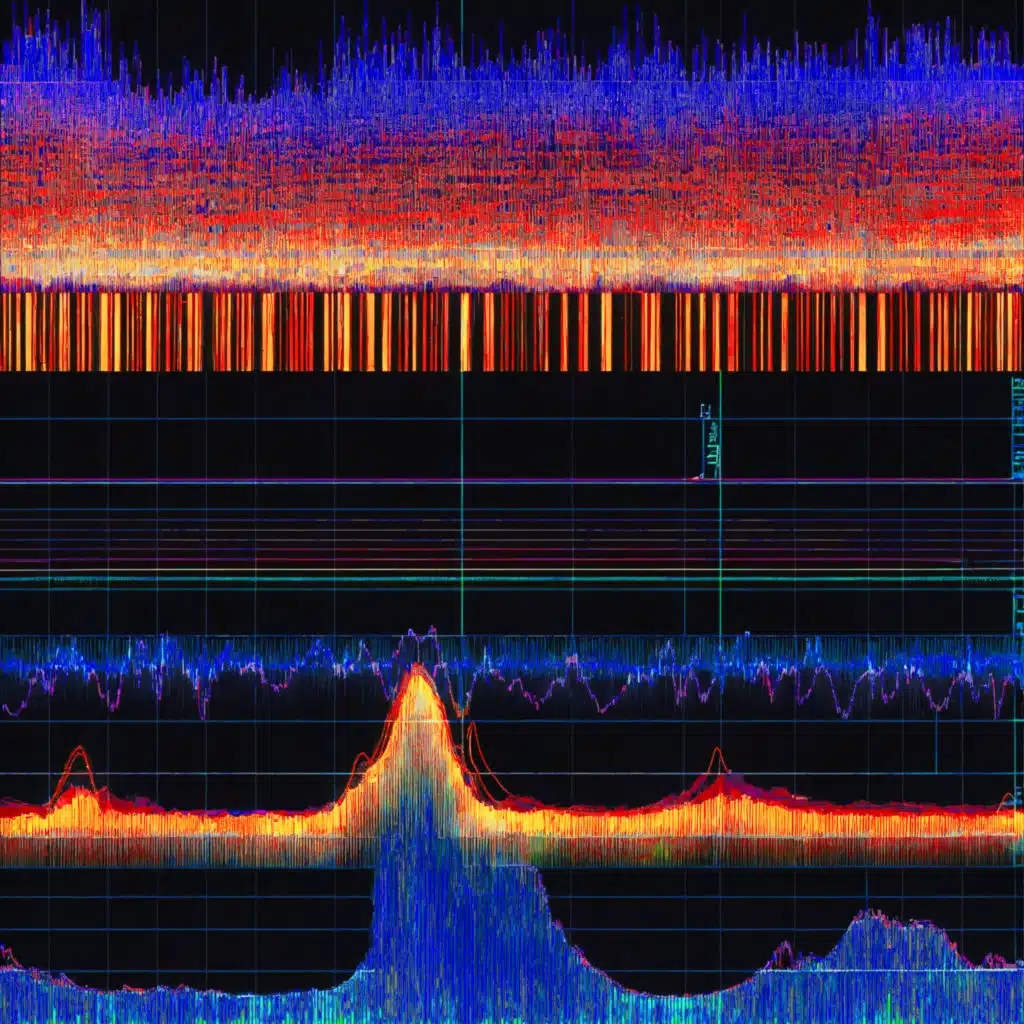Select the cyan marker at the middle panel's right edge
The image size is (1024, 1024).
[x=1017, y=420]
